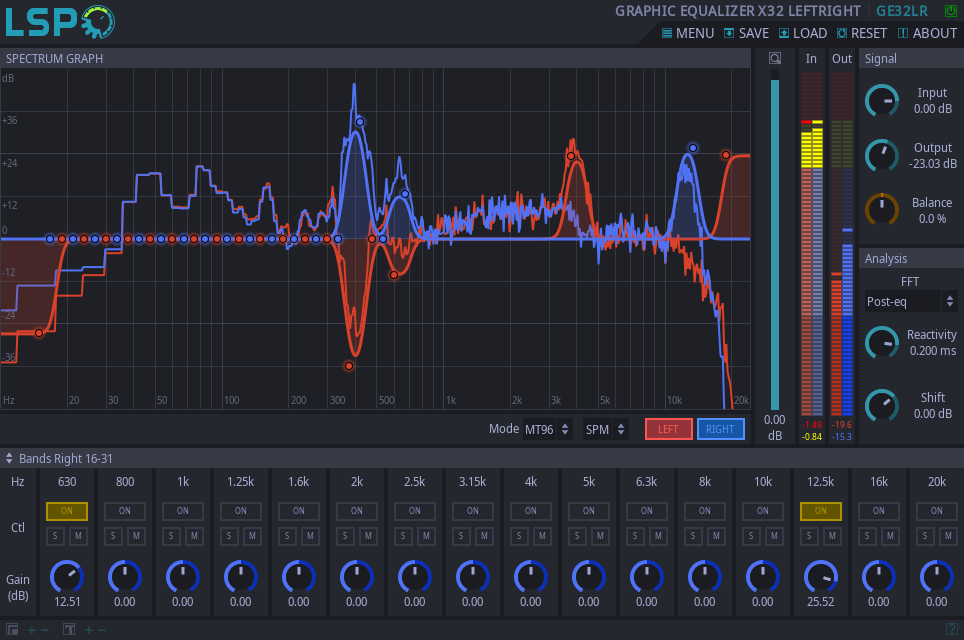Click SAVE in the top menu
Screen dimensions: 964x640
[x=746, y=33]
